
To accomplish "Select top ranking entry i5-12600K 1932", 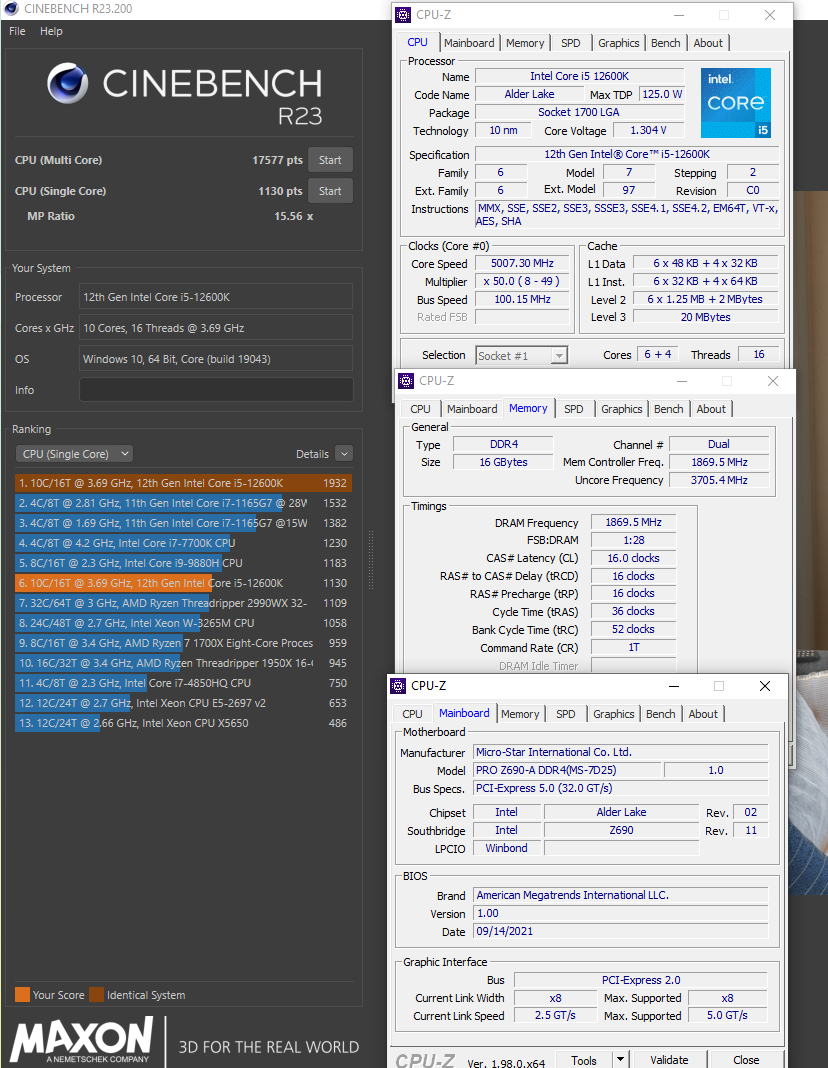I will (x=182, y=484).
